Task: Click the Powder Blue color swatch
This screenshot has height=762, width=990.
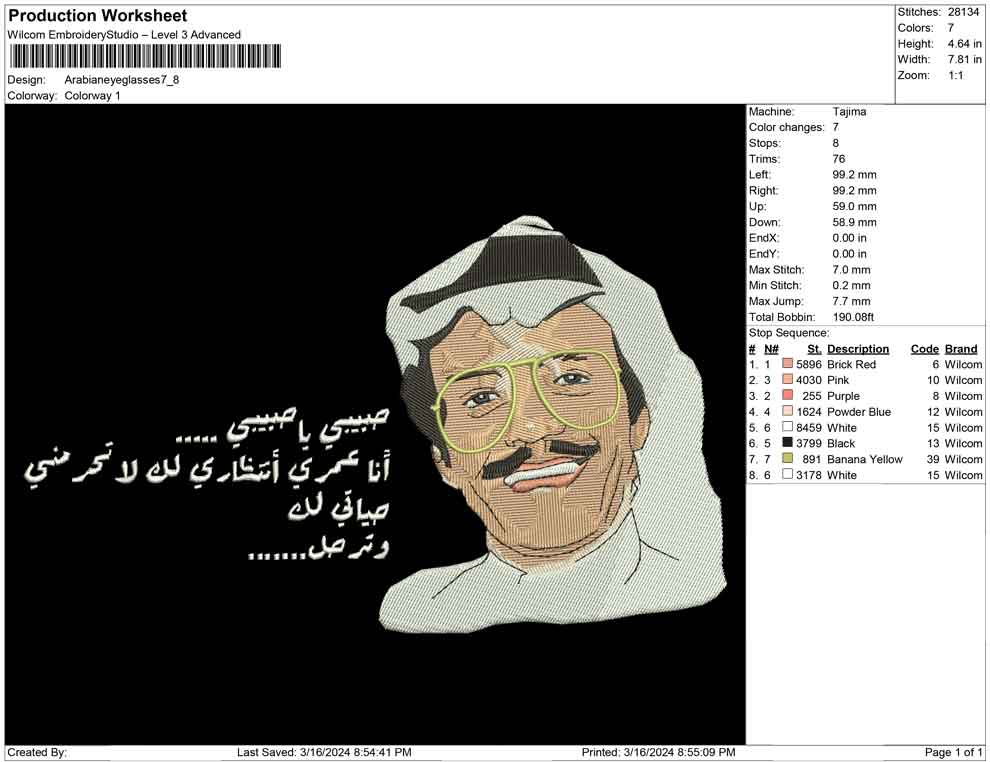Action: point(787,411)
